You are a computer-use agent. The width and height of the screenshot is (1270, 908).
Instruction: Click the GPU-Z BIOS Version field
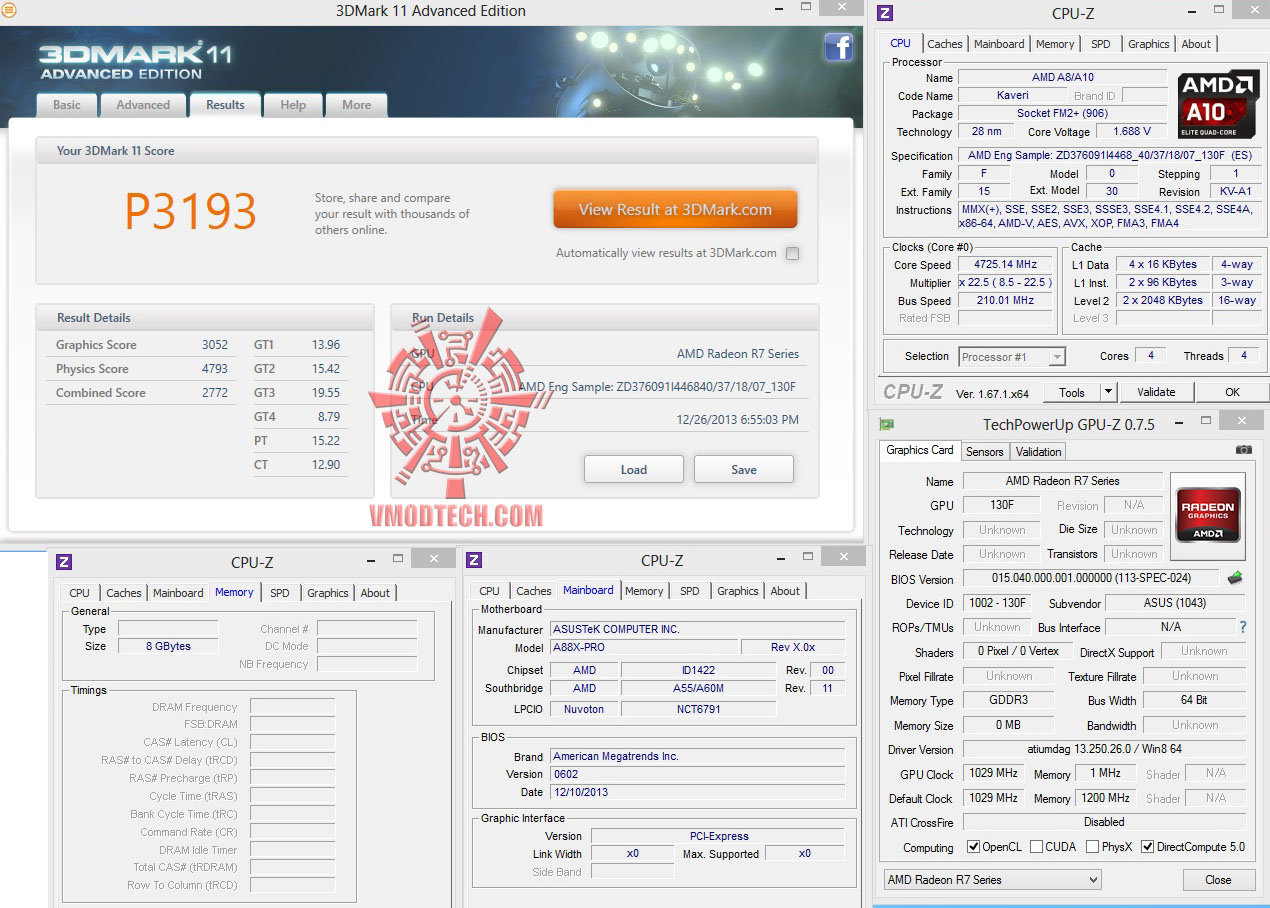click(1092, 579)
